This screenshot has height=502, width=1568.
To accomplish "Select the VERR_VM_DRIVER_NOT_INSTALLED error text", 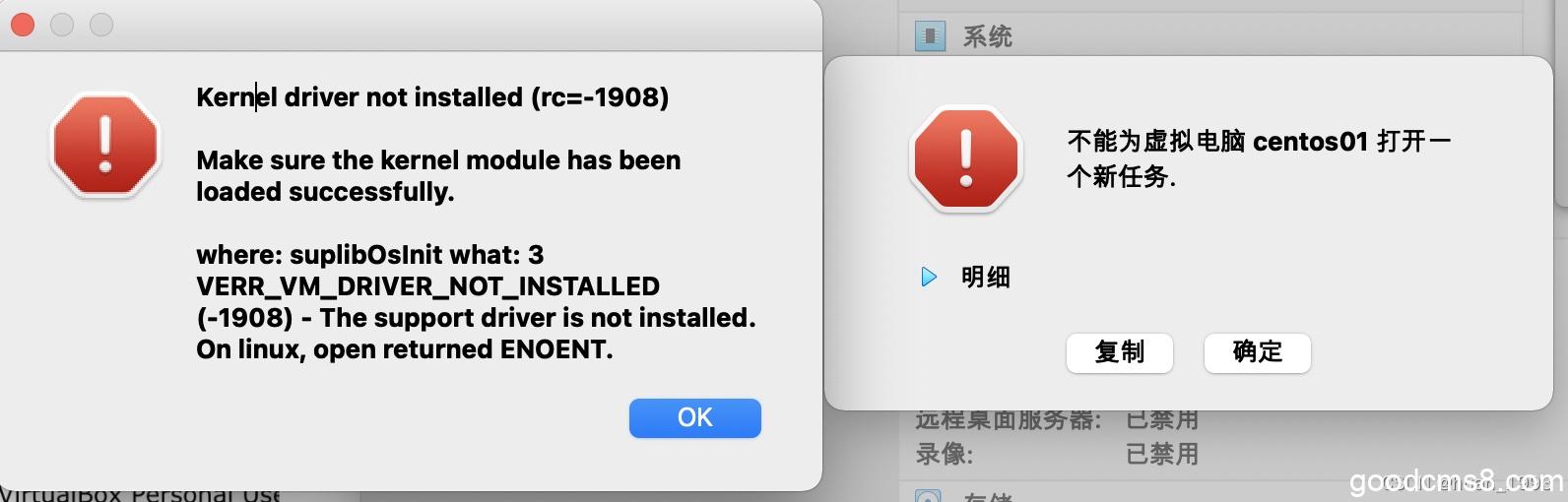I will (x=427, y=285).
